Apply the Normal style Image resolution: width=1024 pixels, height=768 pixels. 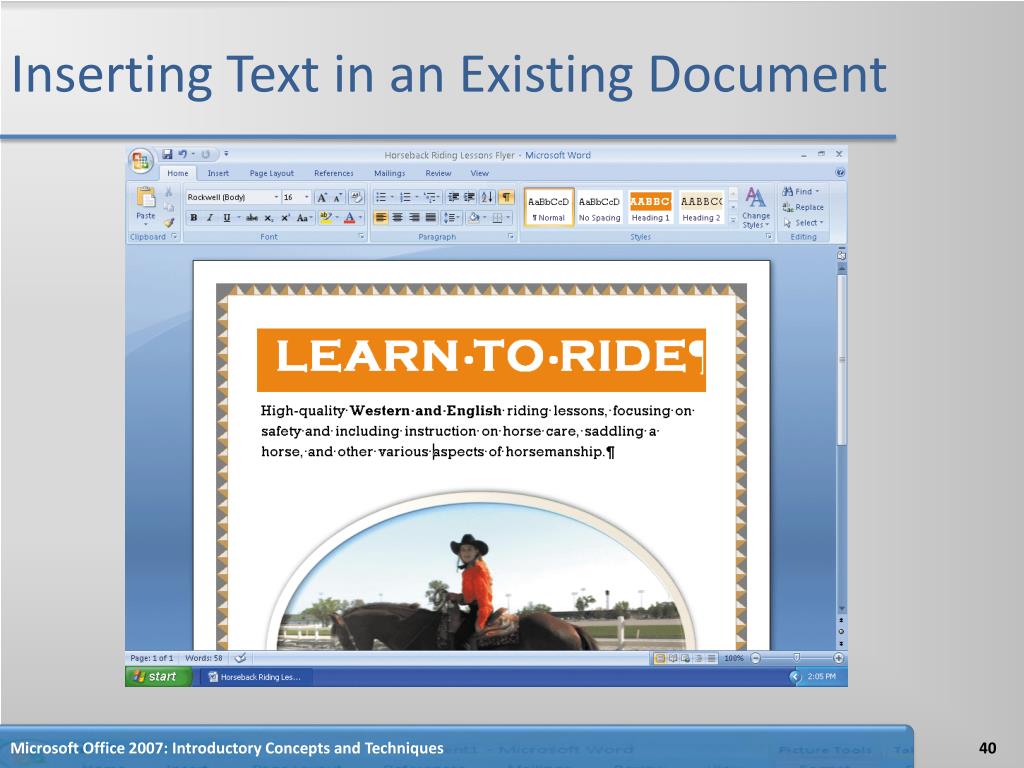coord(549,208)
